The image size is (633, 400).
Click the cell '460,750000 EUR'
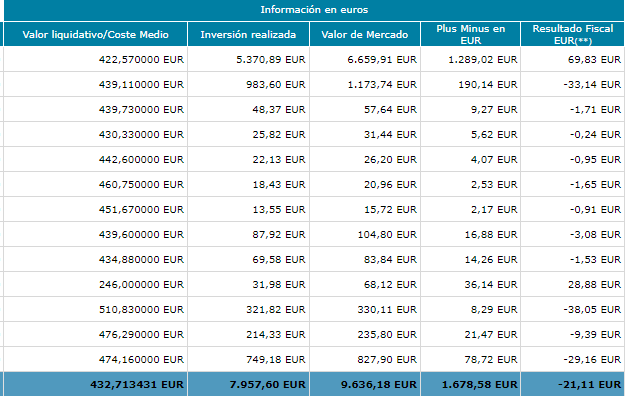(x=95, y=184)
